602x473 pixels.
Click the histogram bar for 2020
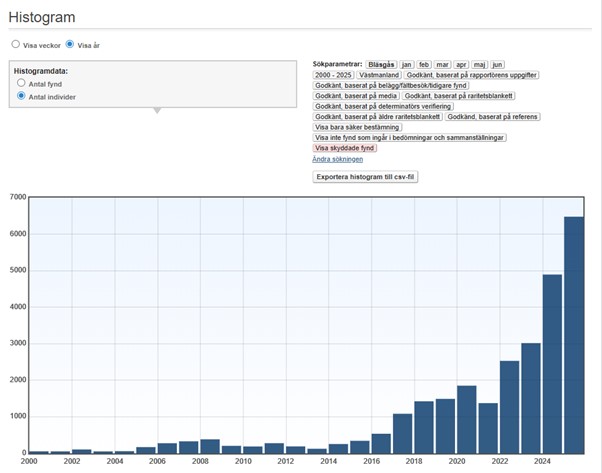[x=466, y=420]
